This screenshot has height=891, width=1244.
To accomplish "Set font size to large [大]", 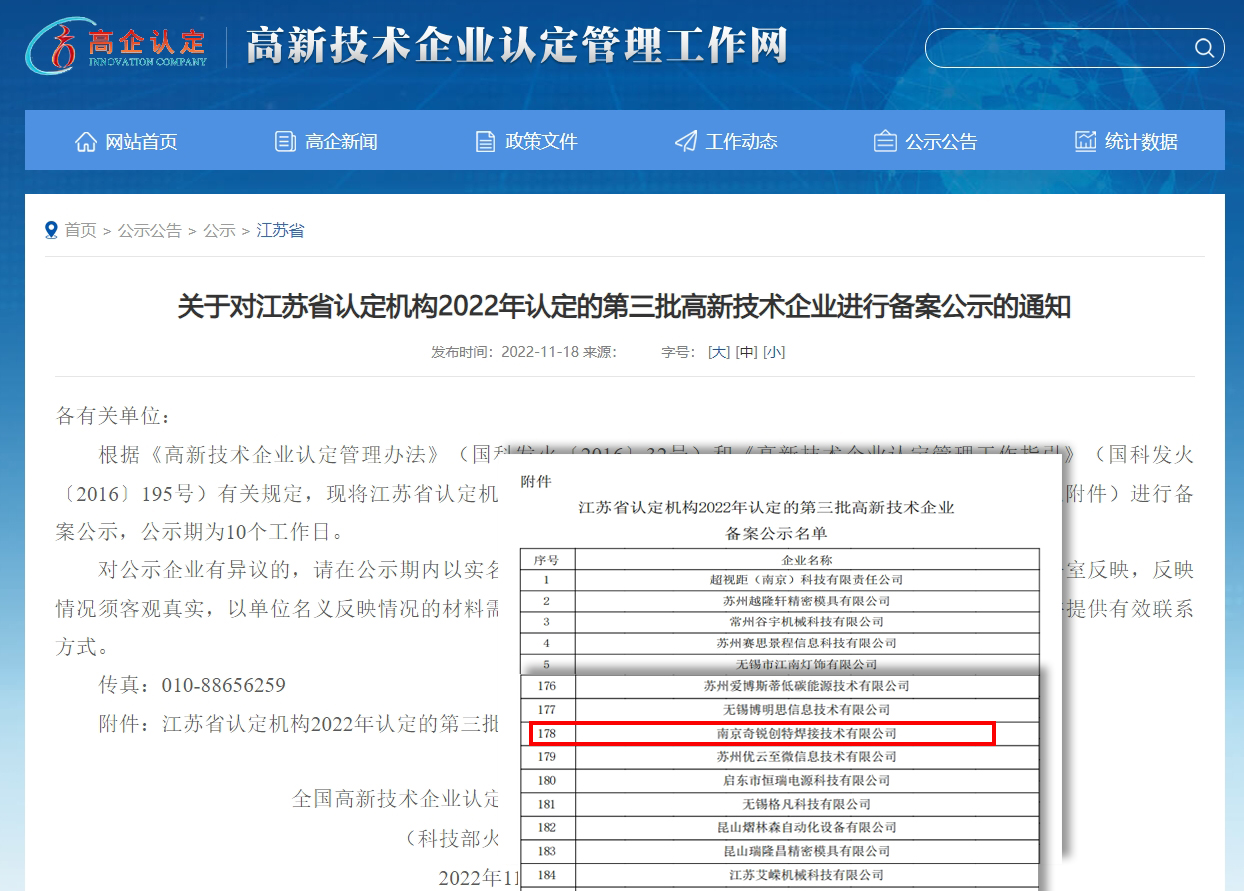I will [718, 352].
